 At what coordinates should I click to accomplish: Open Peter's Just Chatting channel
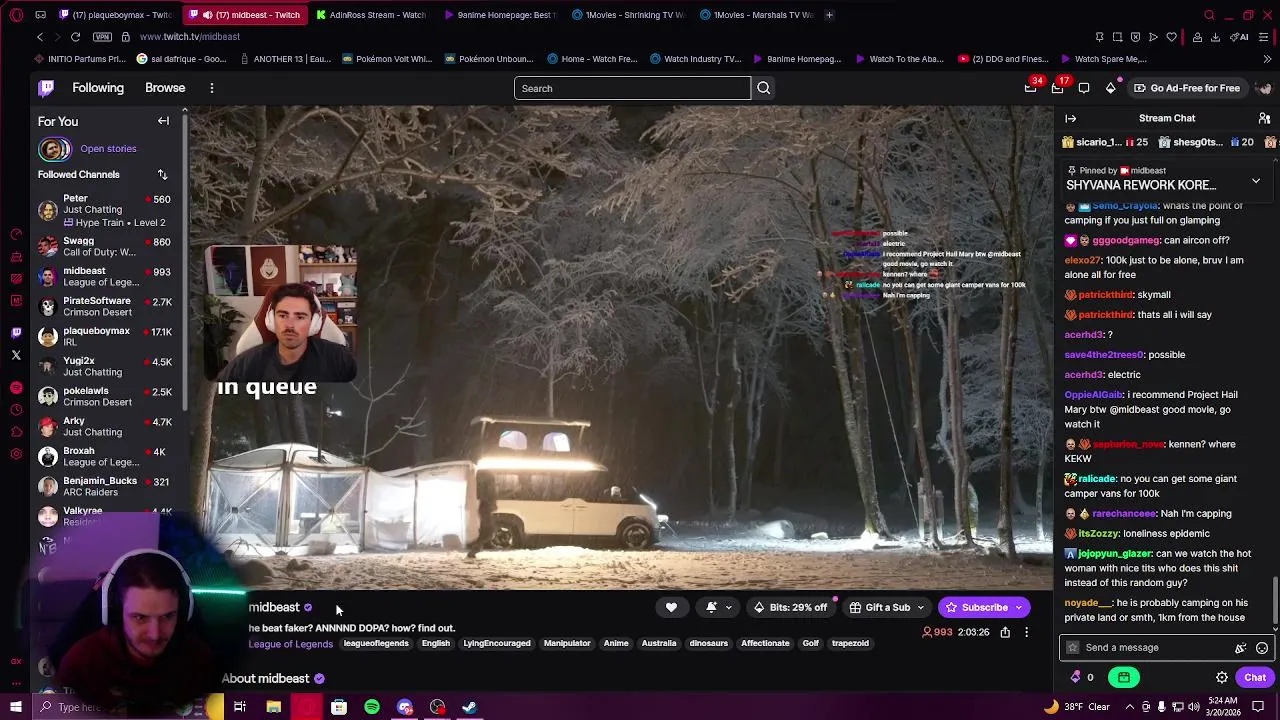[105, 211]
